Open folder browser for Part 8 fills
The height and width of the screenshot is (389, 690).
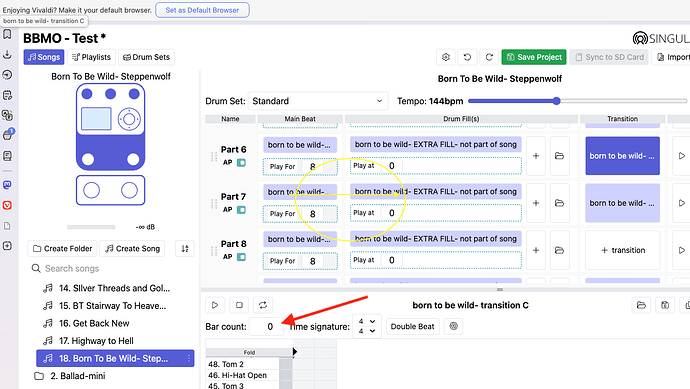[x=559, y=250]
